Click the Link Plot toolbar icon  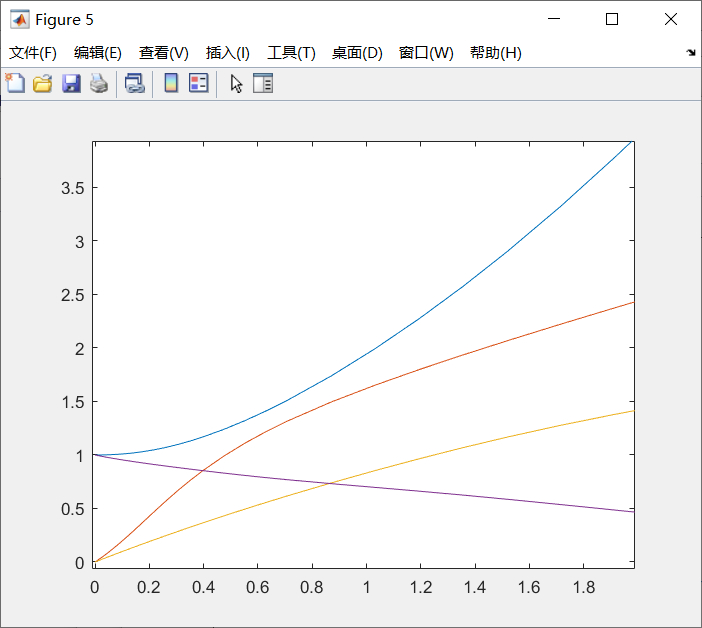point(134,84)
